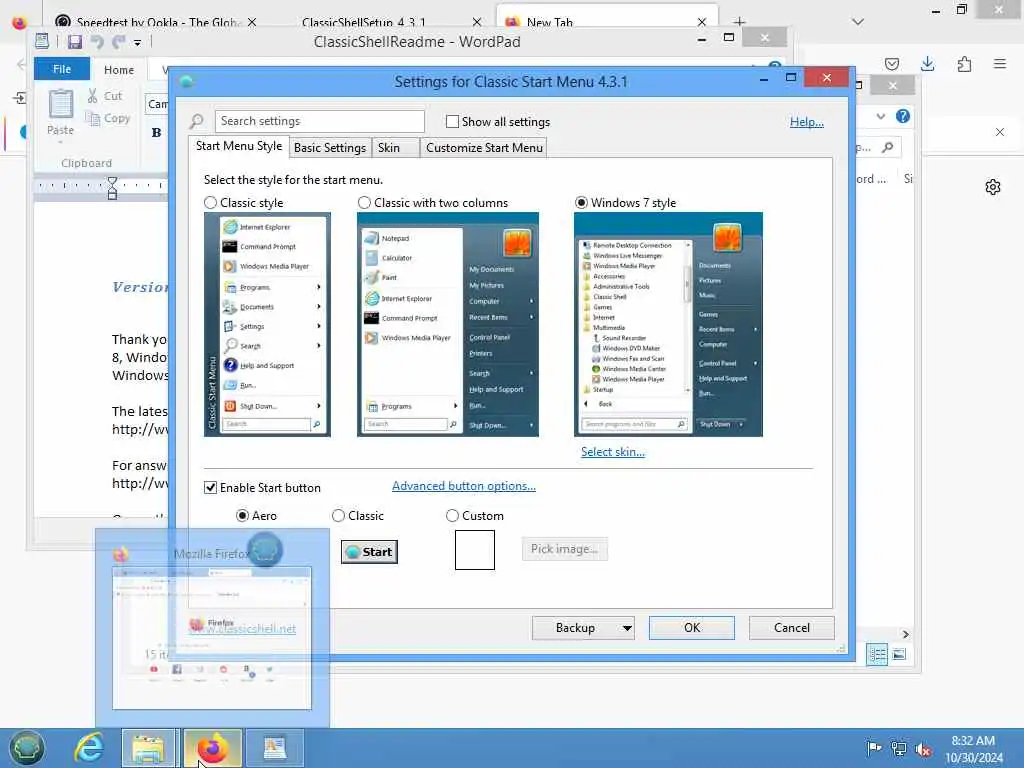The height and width of the screenshot is (768, 1024).
Task: Click the two columns style preview thumbnail
Action: click(x=448, y=325)
